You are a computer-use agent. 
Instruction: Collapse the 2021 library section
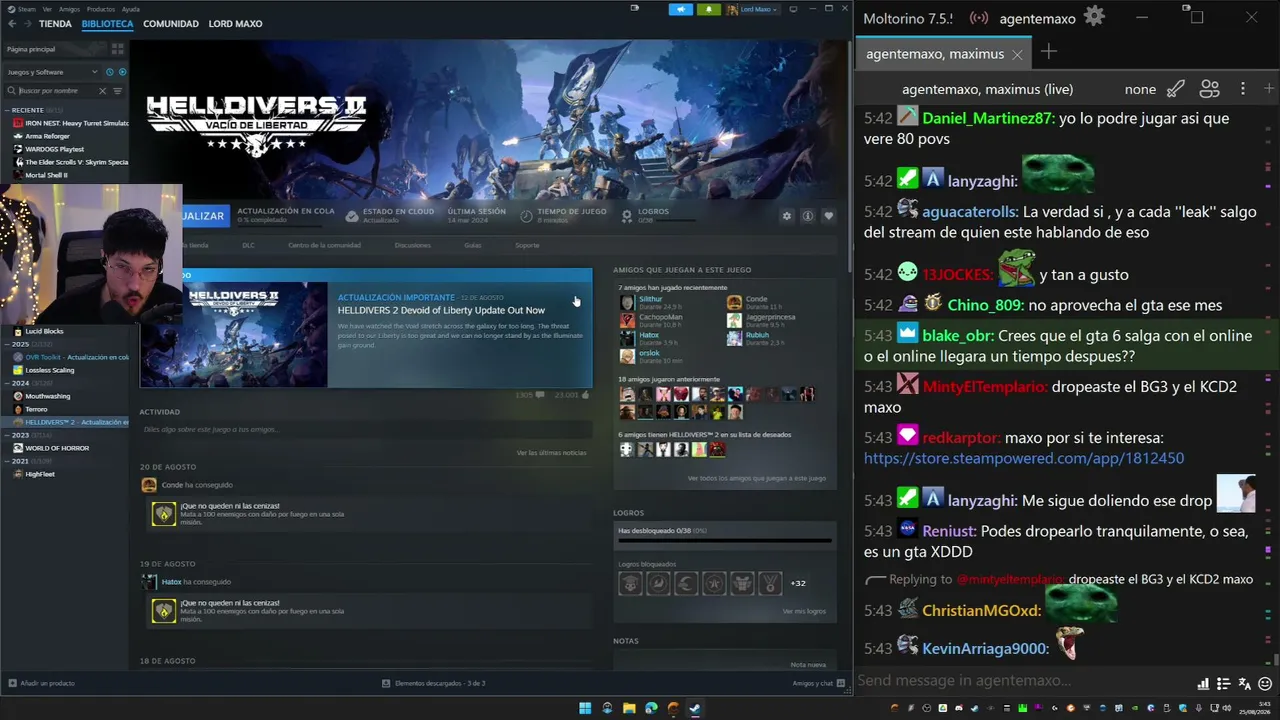[x=8, y=461]
